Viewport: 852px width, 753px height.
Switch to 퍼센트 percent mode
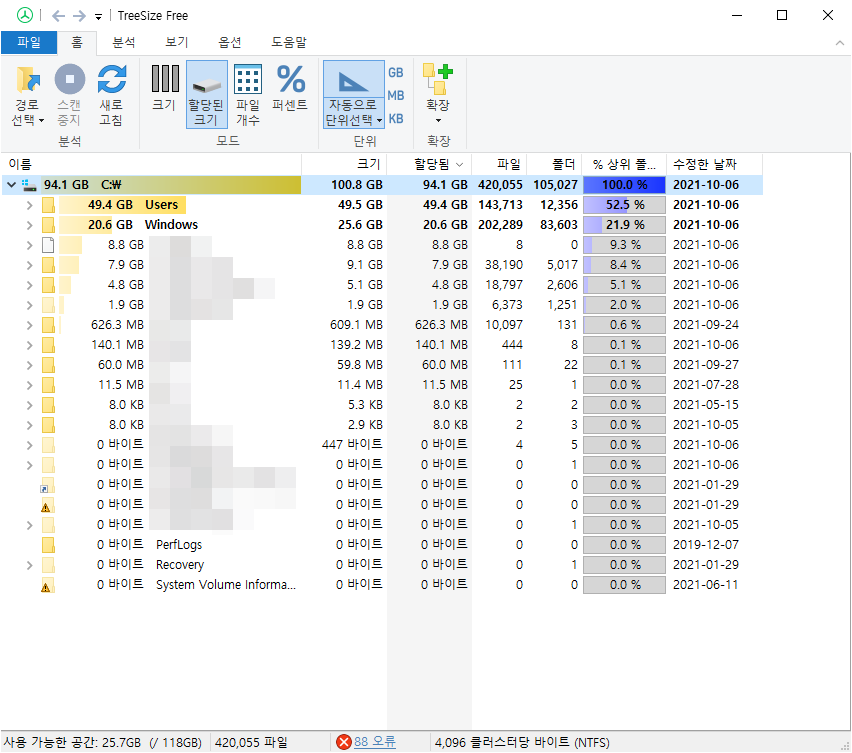(290, 89)
